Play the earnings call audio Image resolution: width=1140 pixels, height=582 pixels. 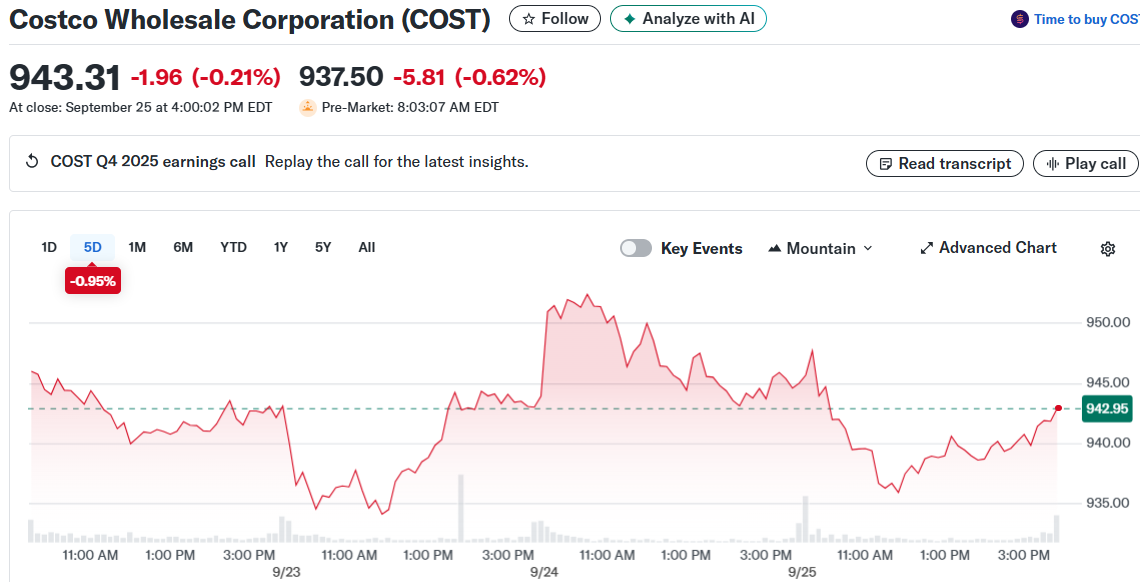click(1085, 163)
